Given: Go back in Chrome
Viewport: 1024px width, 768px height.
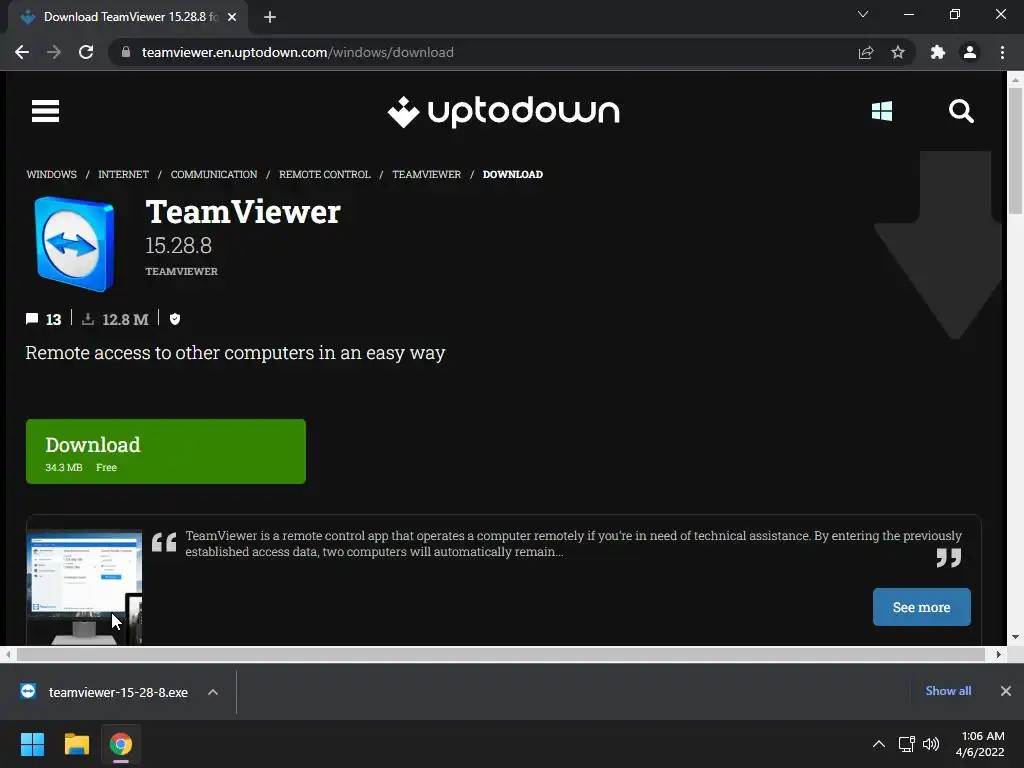Looking at the screenshot, I should tap(22, 52).
